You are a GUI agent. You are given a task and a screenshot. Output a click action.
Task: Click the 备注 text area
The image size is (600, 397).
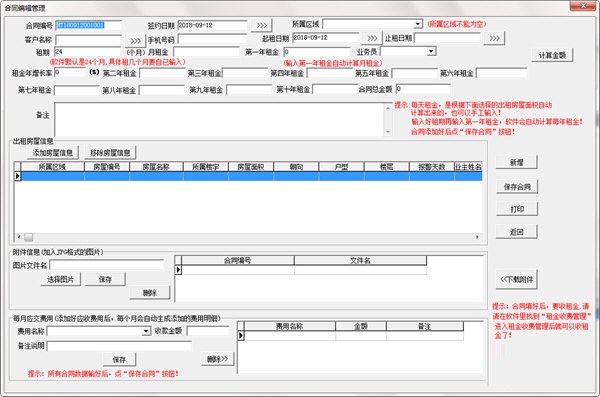[x=218, y=119]
